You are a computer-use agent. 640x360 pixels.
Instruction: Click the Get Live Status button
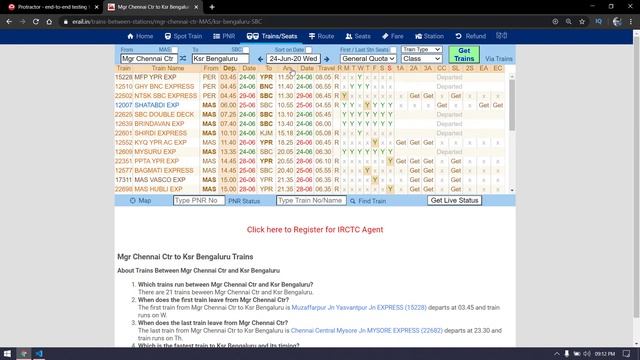pos(454,200)
